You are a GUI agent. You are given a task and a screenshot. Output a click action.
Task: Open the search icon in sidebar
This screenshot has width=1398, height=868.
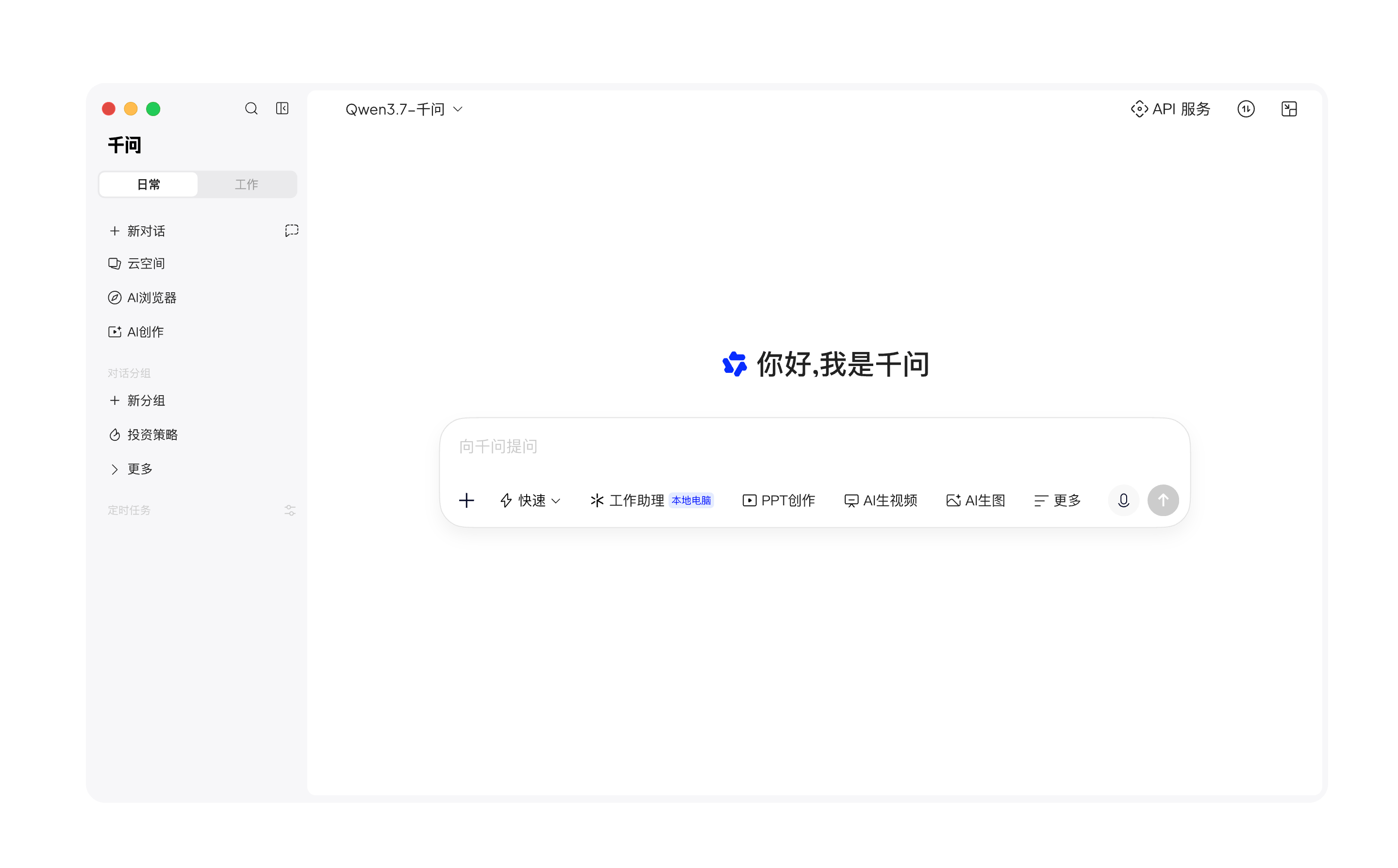pyautogui.click(x=251, y=109)
